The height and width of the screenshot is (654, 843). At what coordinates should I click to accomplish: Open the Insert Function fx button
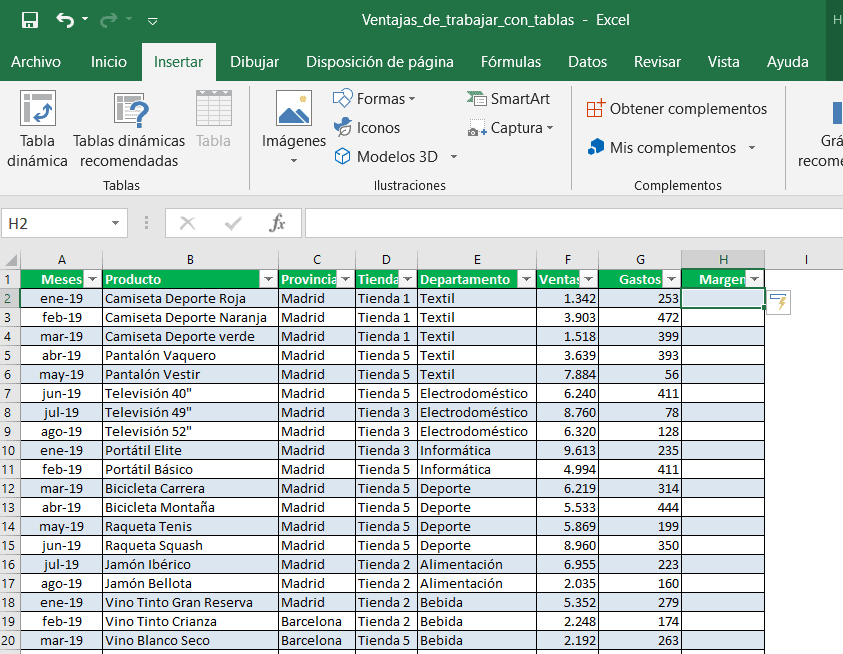pyautogui.click(x=277, y=223)
